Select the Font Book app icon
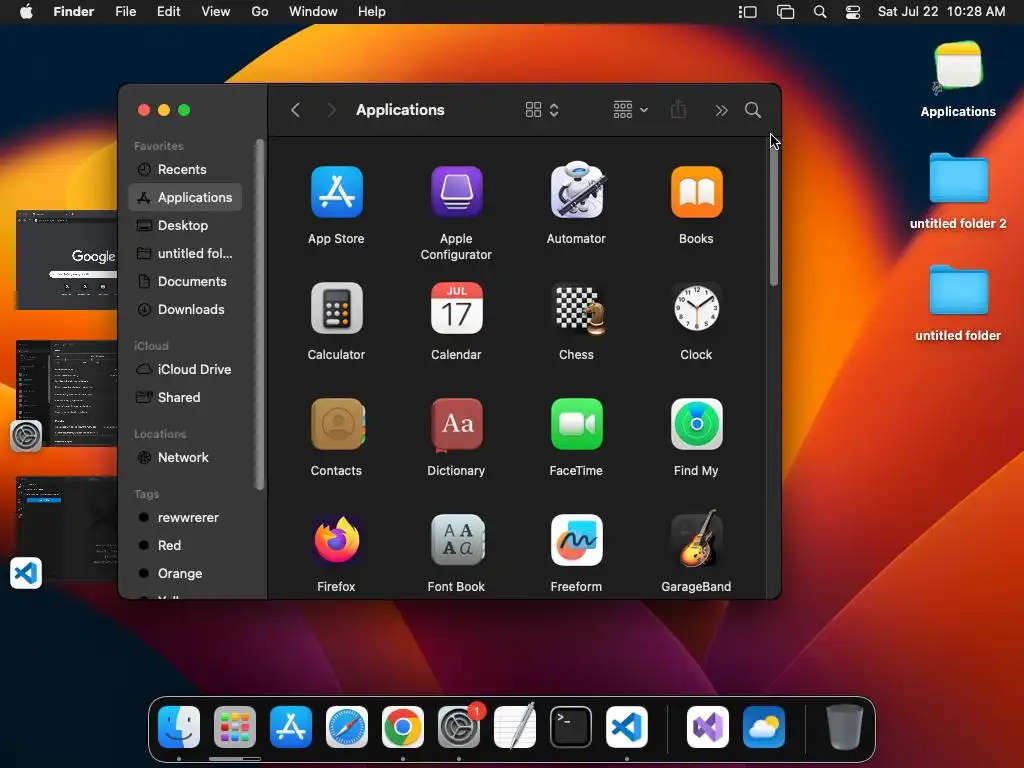 tap(457, 540)
